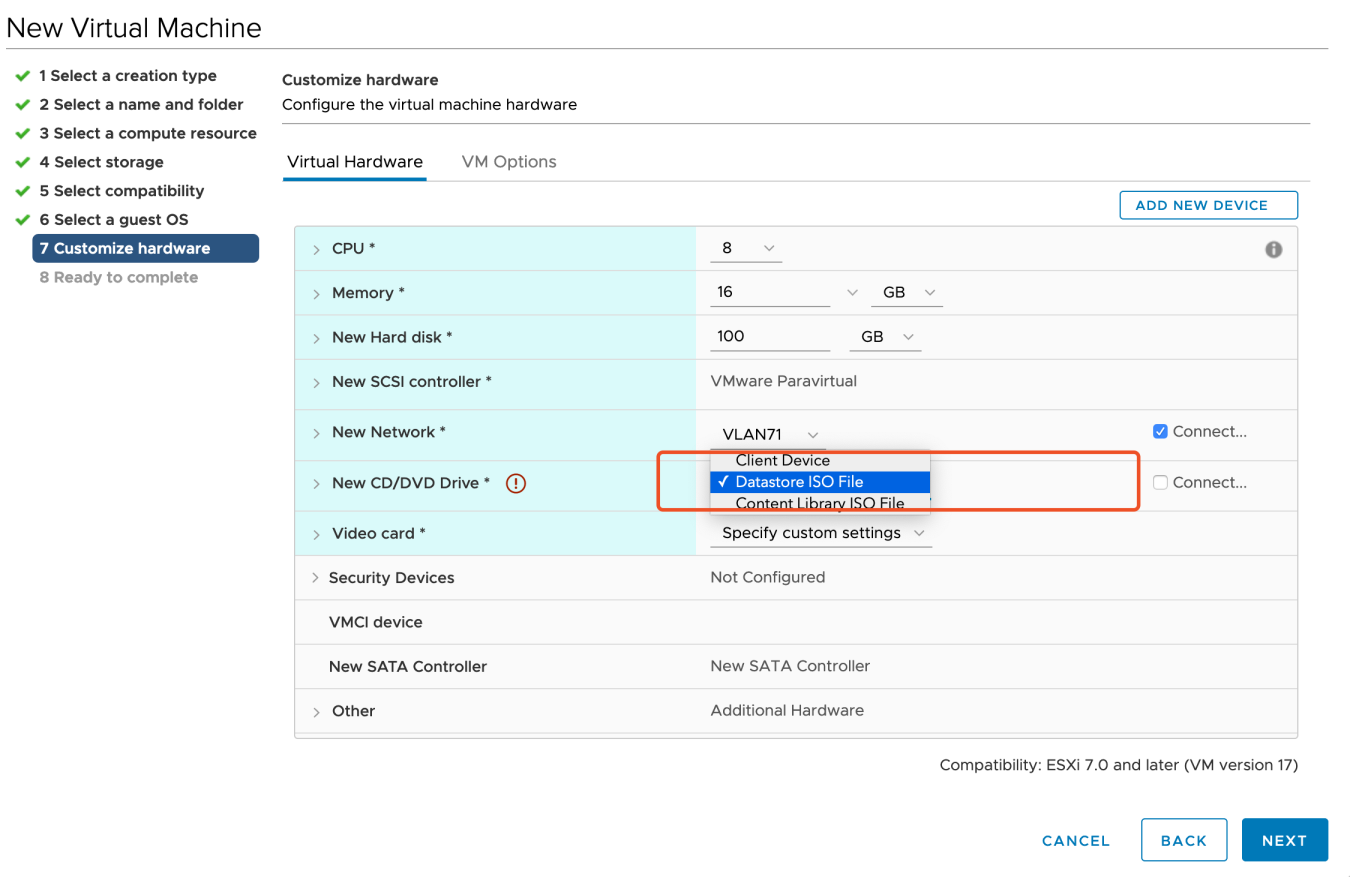Viewport: 1350px width, 877px height.
Task: Select the Virtual Hardware tab
Action: 354,161
